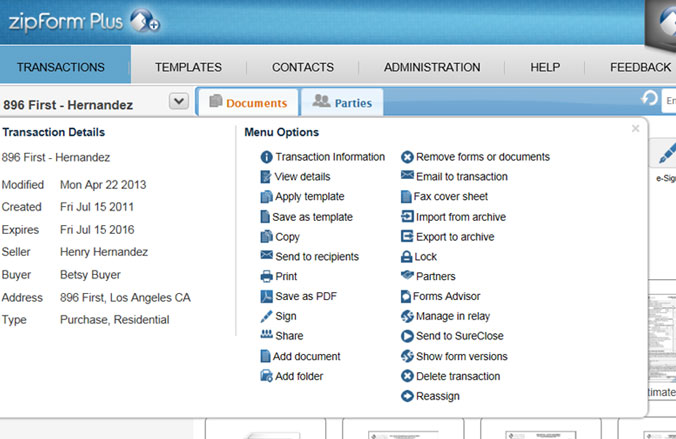The image size is (676, 439).
Task: Switch to the Parties tab
Action: 342,102
